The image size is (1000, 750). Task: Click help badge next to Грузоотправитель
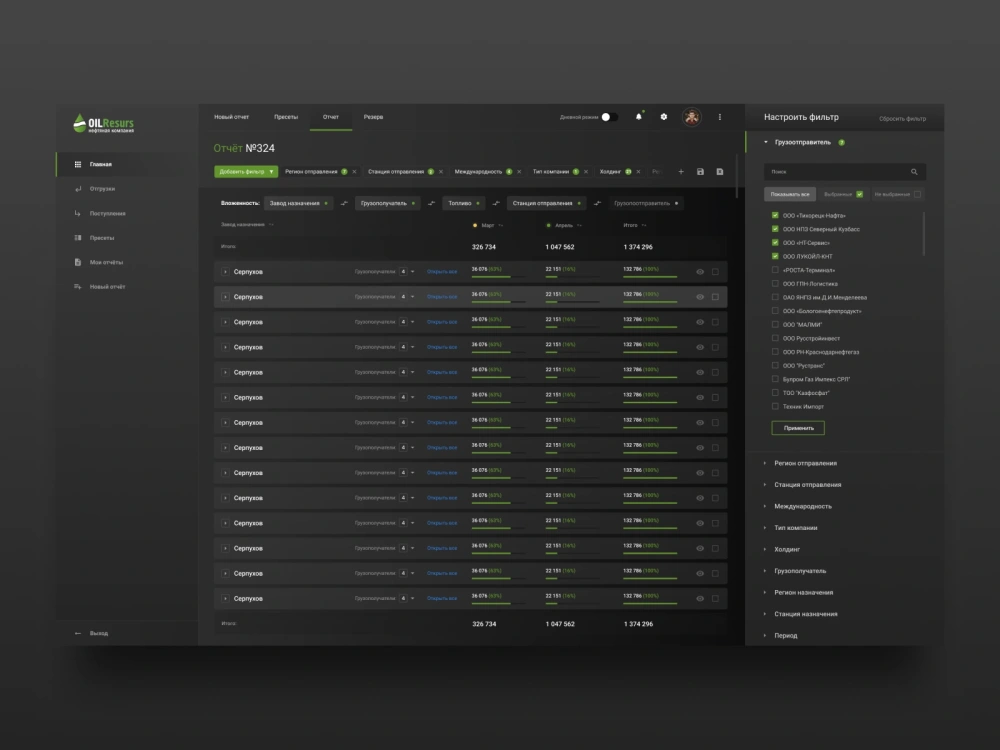[x=842, y=142]
